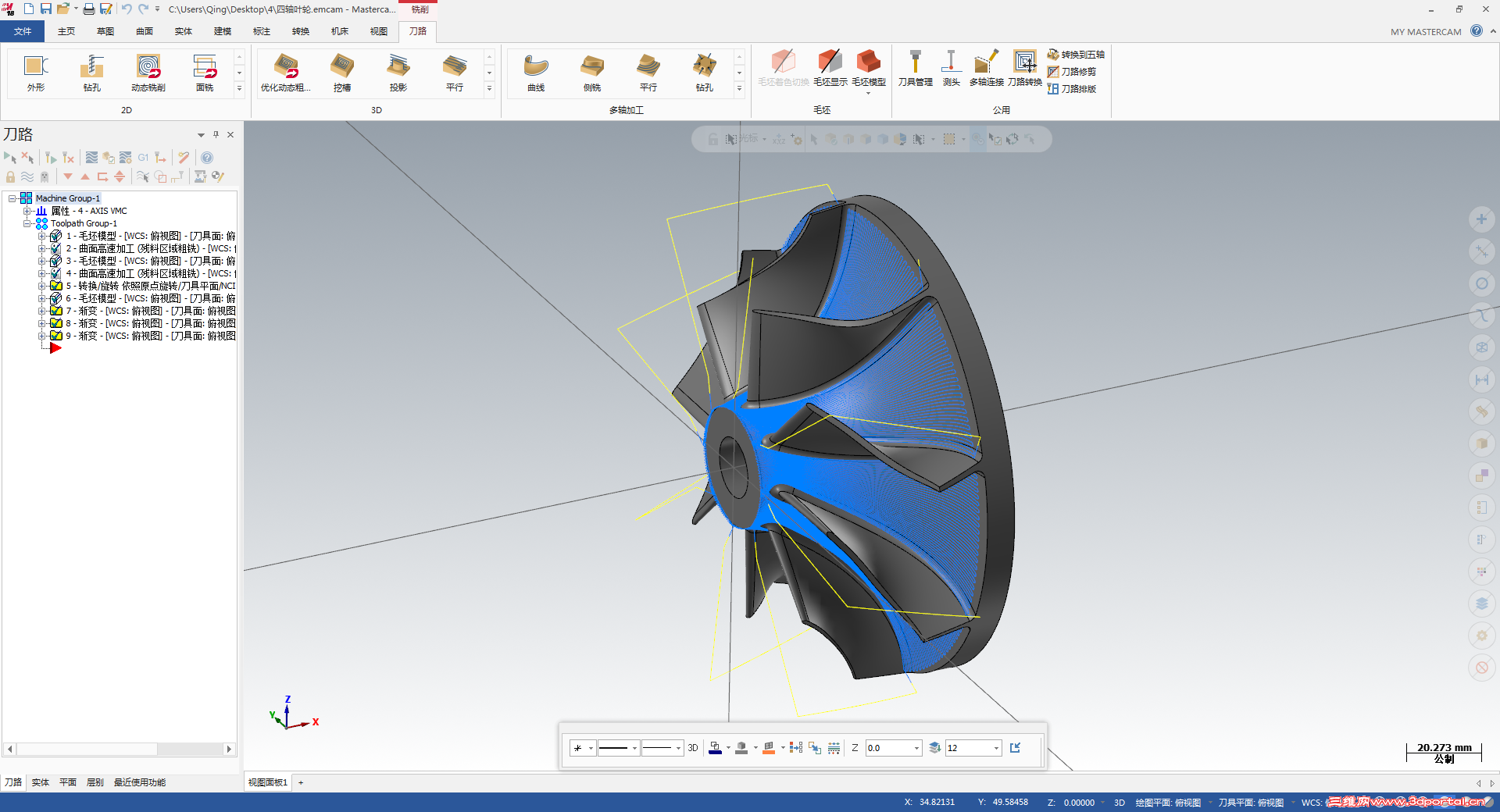Viewport: 1500px width, 812px height.
Task: Open the 层别 levels panel tab
Action: click(x=95, y=782)
